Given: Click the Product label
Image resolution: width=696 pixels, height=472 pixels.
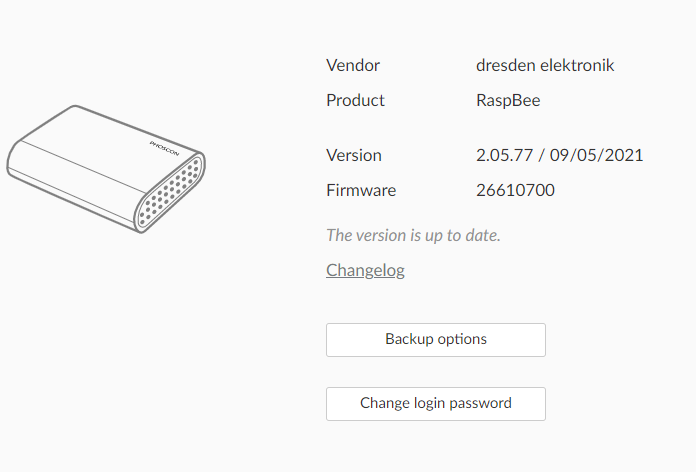Looking at the screenshot, I should (355, 100).
